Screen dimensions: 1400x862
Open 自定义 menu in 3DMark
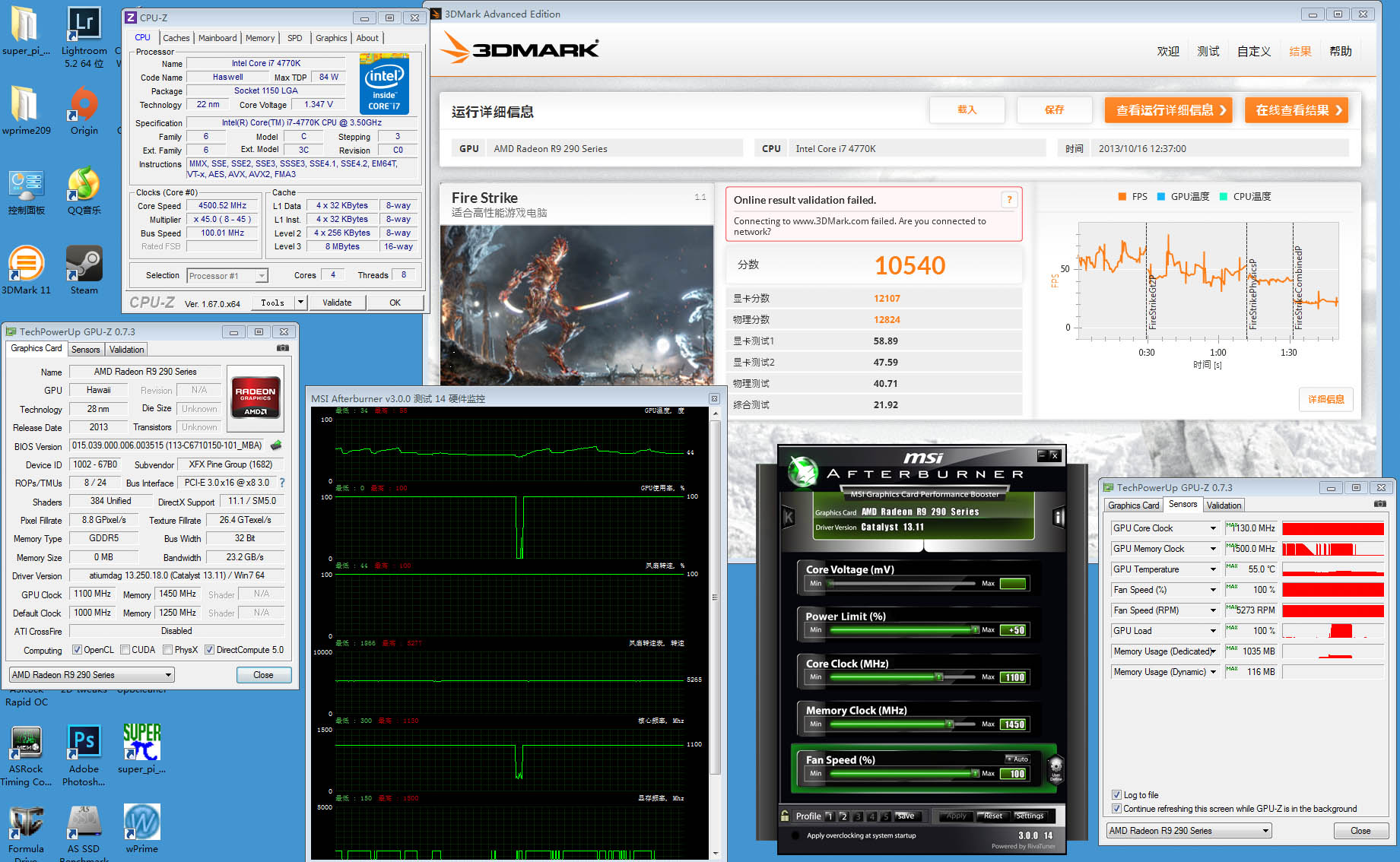click(1254, 52)
